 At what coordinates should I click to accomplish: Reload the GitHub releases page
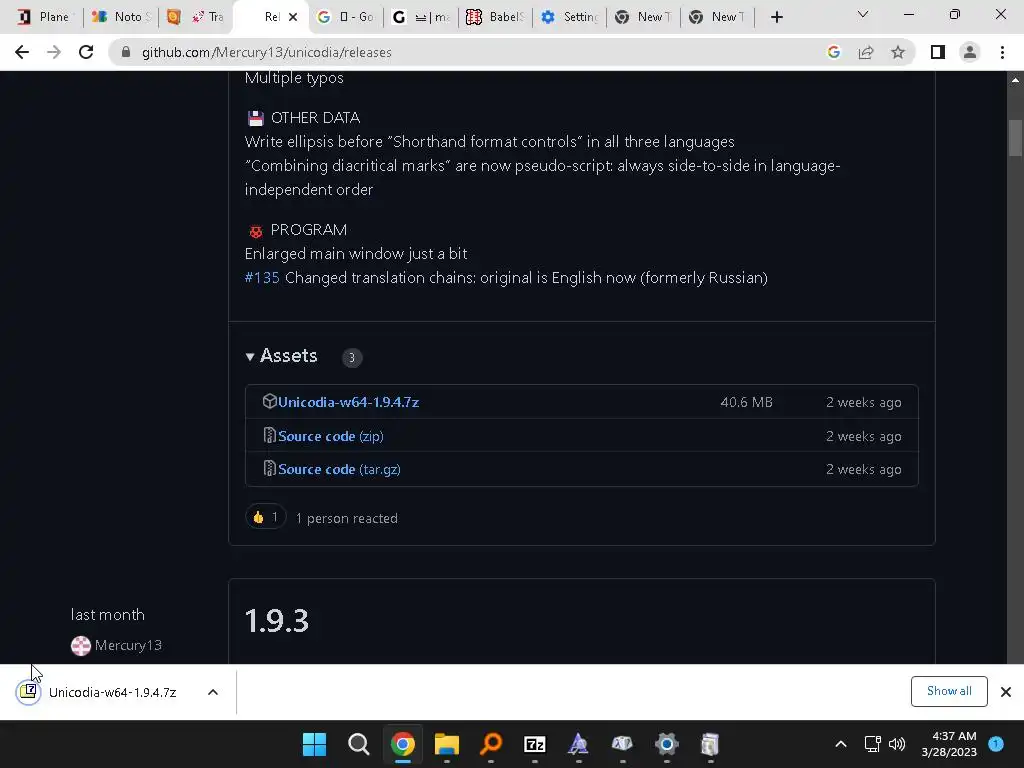(x=86, y=52)
